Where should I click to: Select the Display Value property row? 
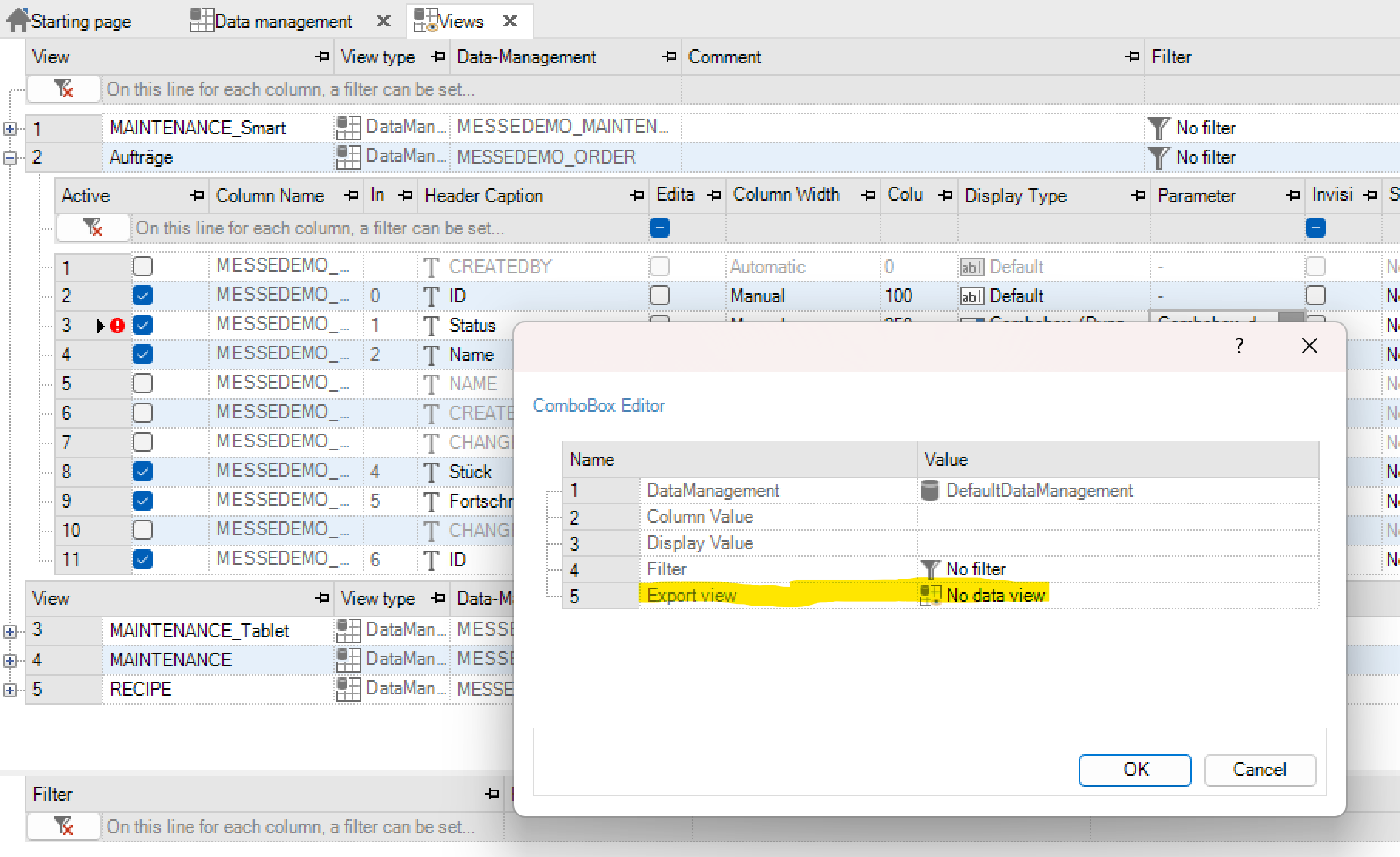click(940, 543)
